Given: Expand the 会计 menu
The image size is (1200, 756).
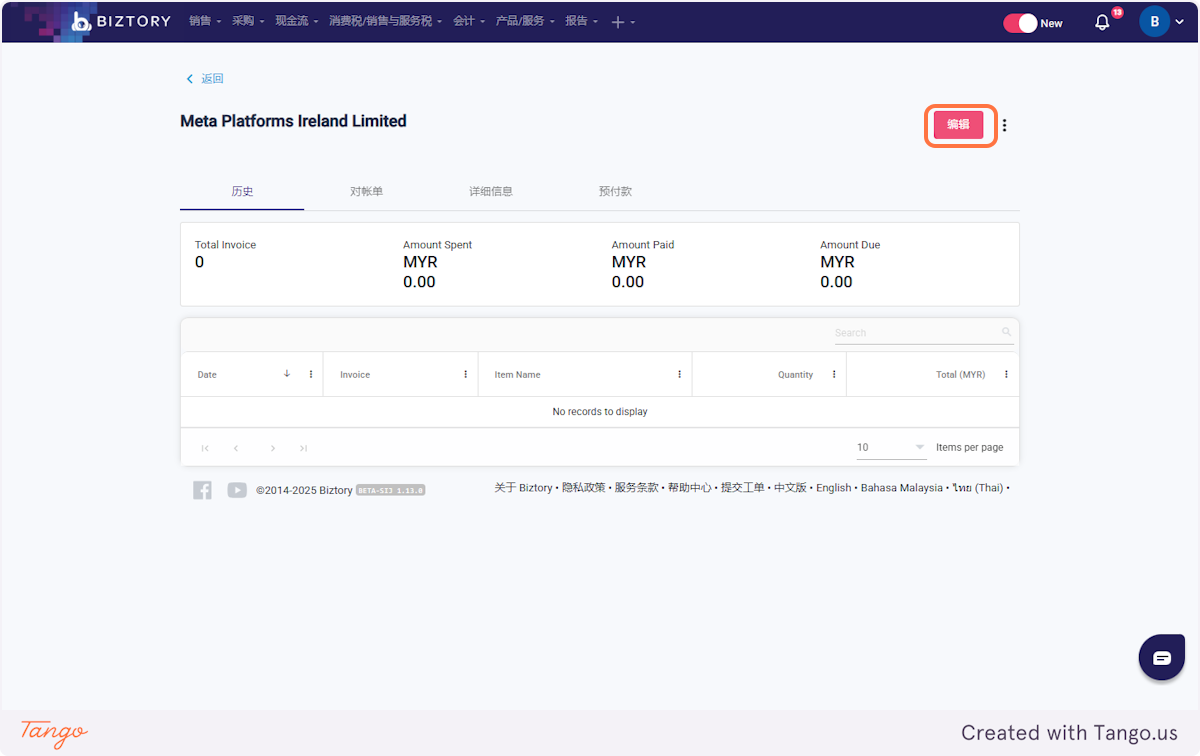Looking at the screenshot, I should point(469,21).
